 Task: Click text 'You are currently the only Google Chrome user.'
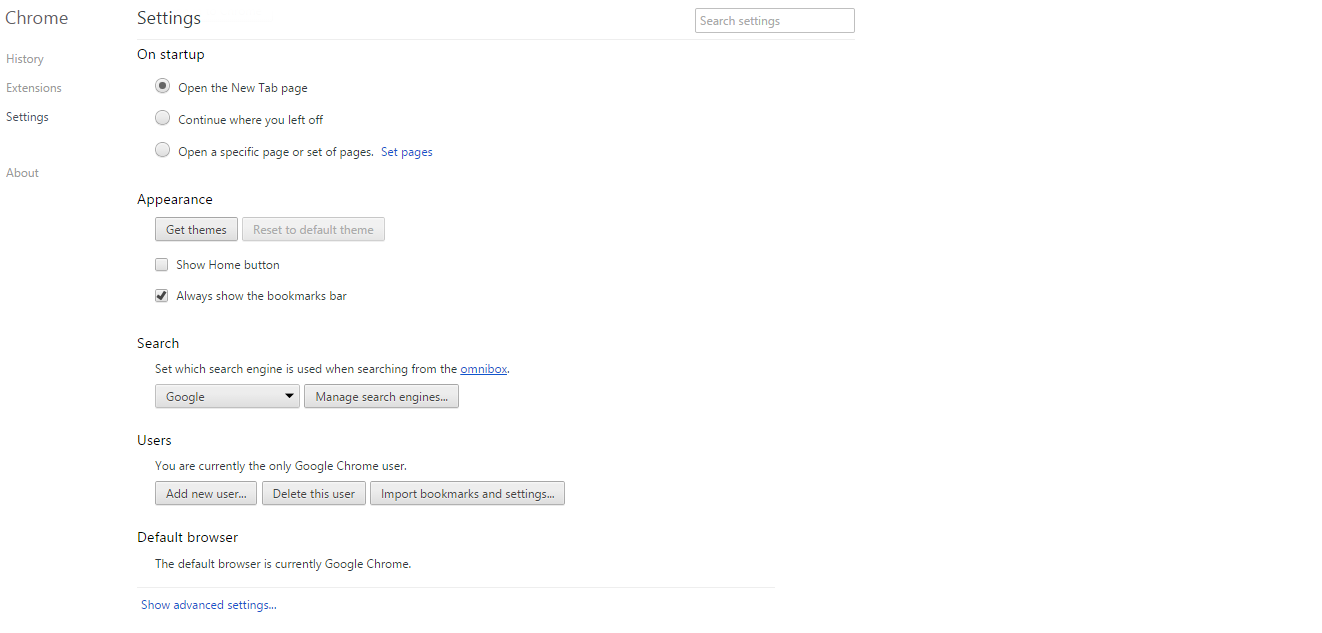(x=281, y=466)
